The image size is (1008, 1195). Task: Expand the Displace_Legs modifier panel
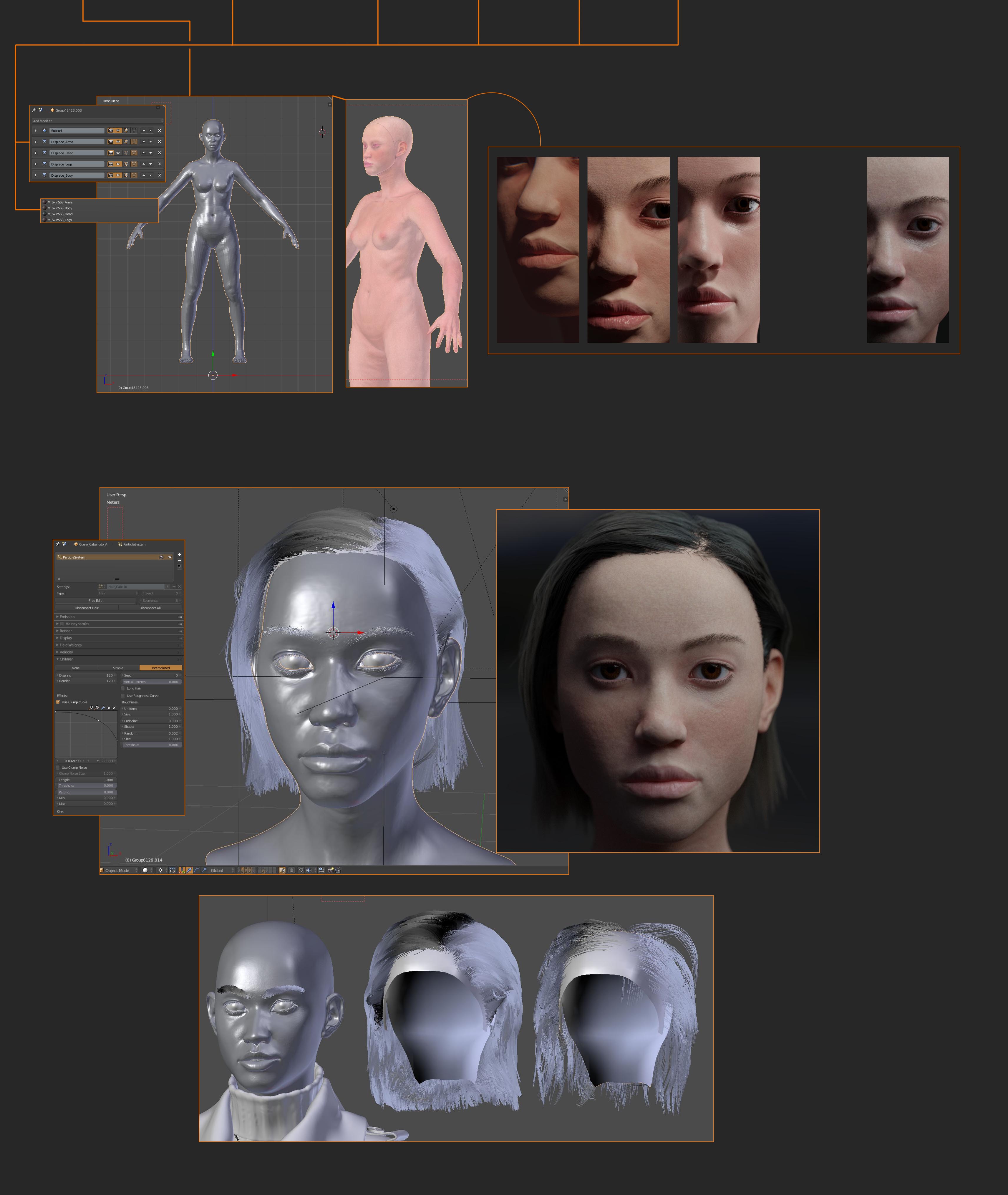(35, 164)
